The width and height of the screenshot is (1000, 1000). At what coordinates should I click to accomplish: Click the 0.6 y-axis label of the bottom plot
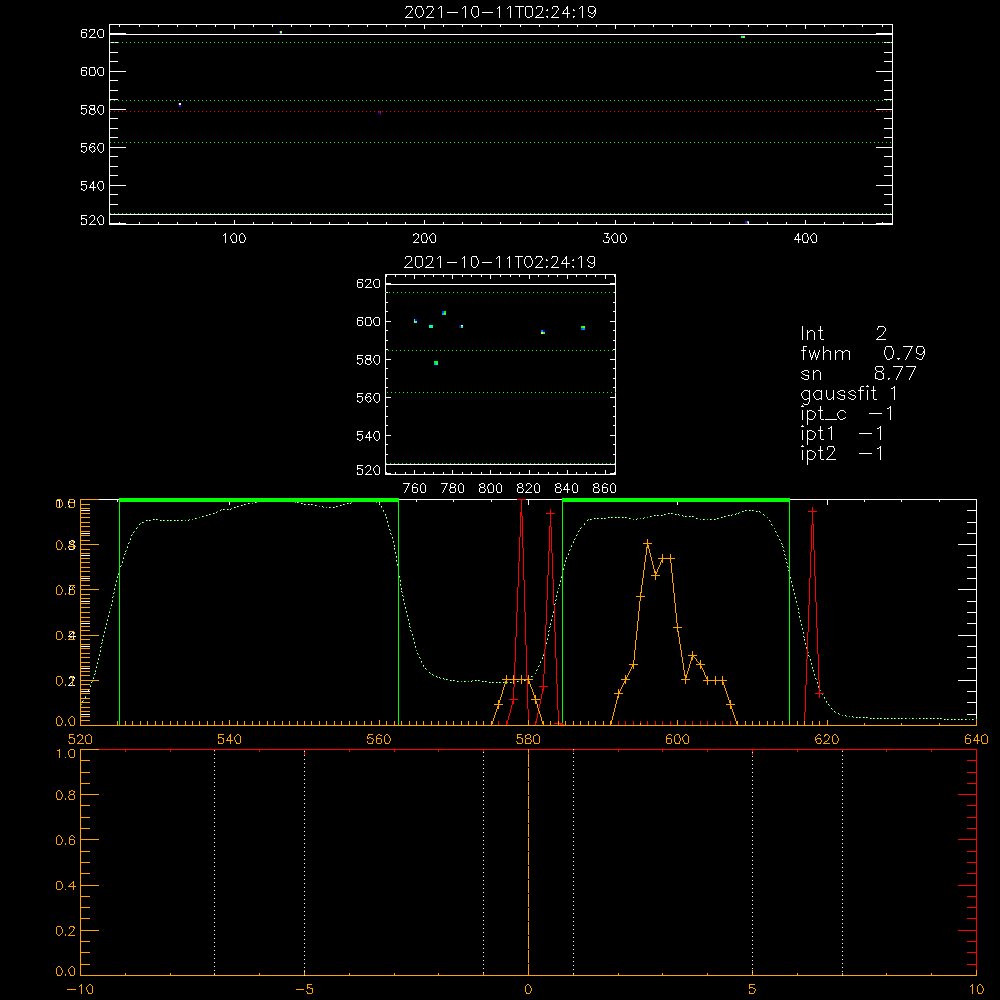(x=65, y=841)
